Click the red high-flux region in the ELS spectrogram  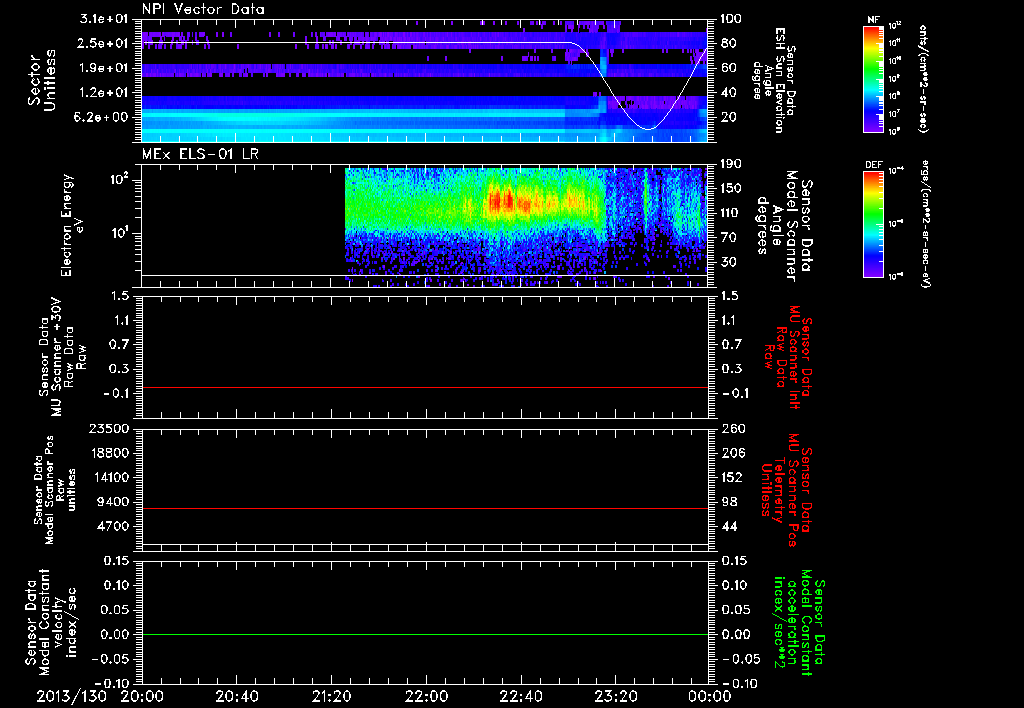(503, 201)
